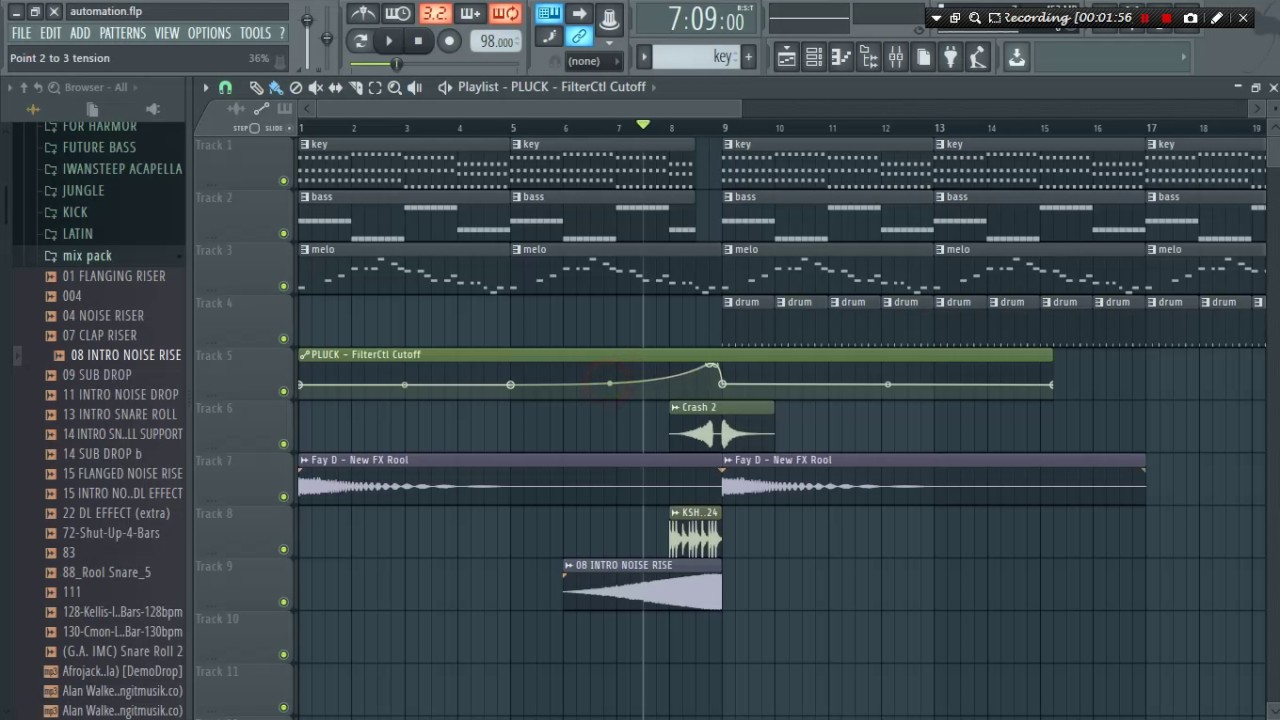Open the ADD menu
Viewport: 1280px width, 720px height.
point(80,33)
